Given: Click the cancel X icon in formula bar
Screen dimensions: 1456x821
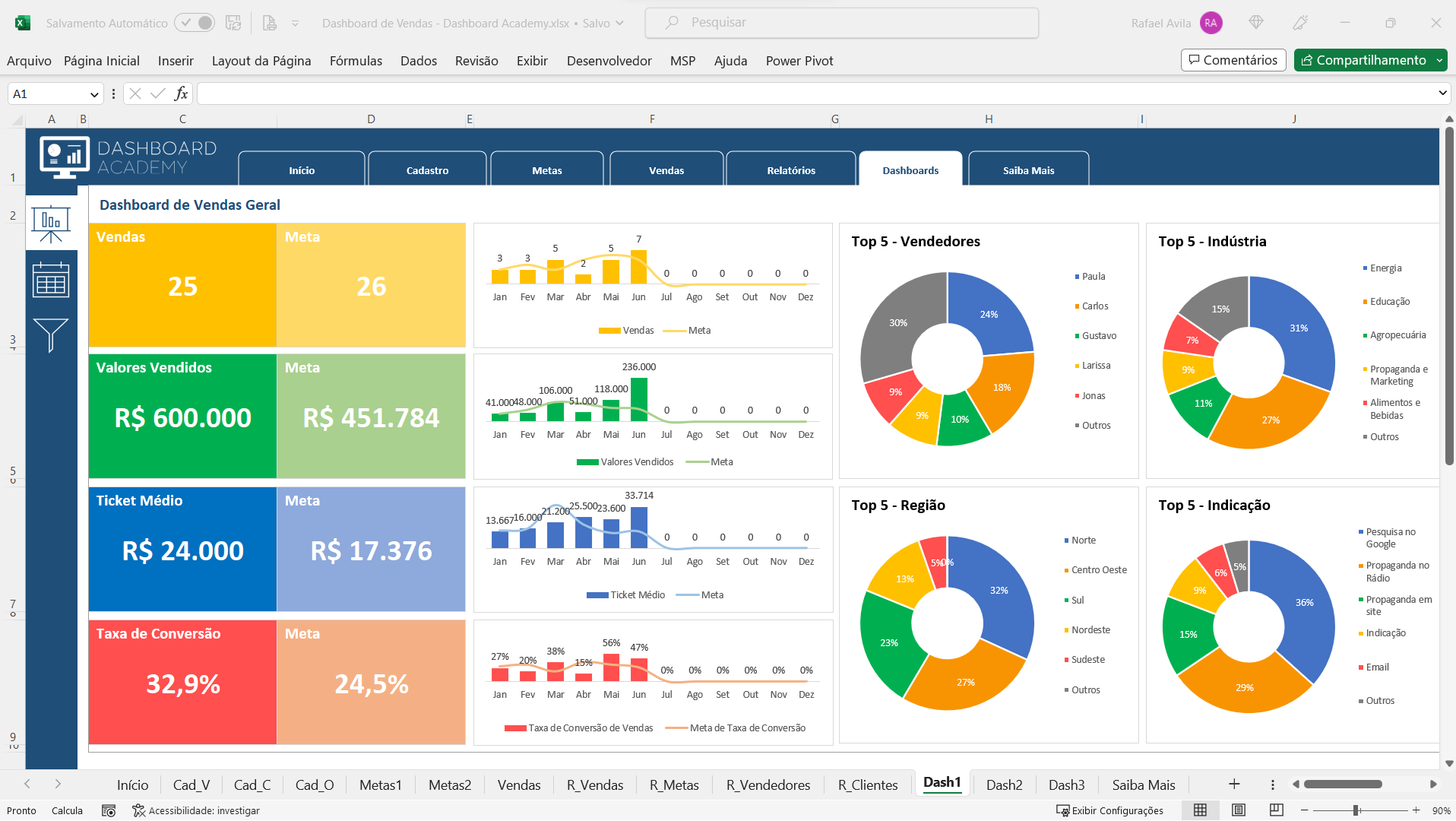Looking at the screenshot, I should pyautogui.click(x=135, y=94).
